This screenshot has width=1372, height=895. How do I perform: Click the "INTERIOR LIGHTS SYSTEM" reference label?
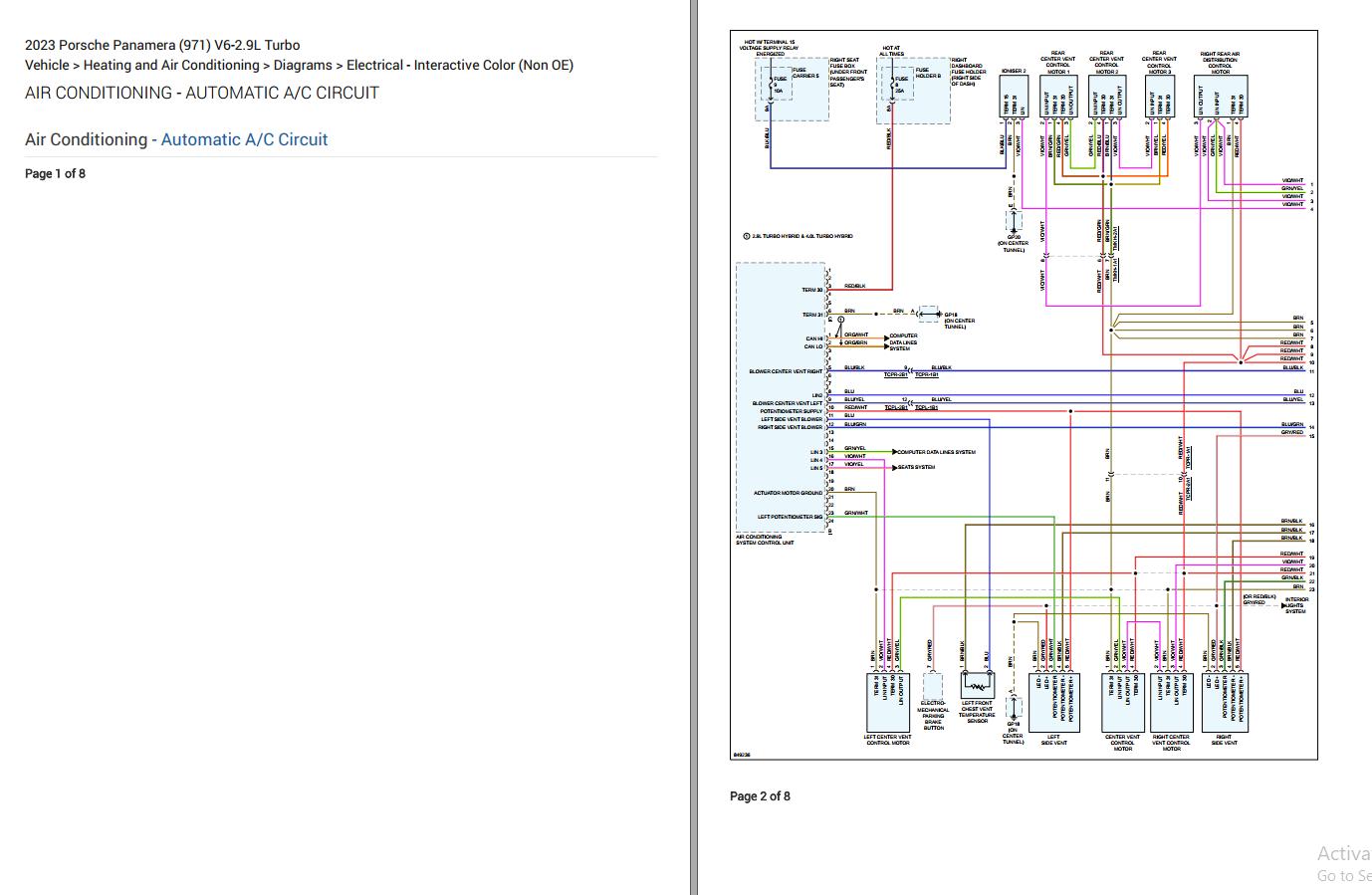click(1296, 605)
